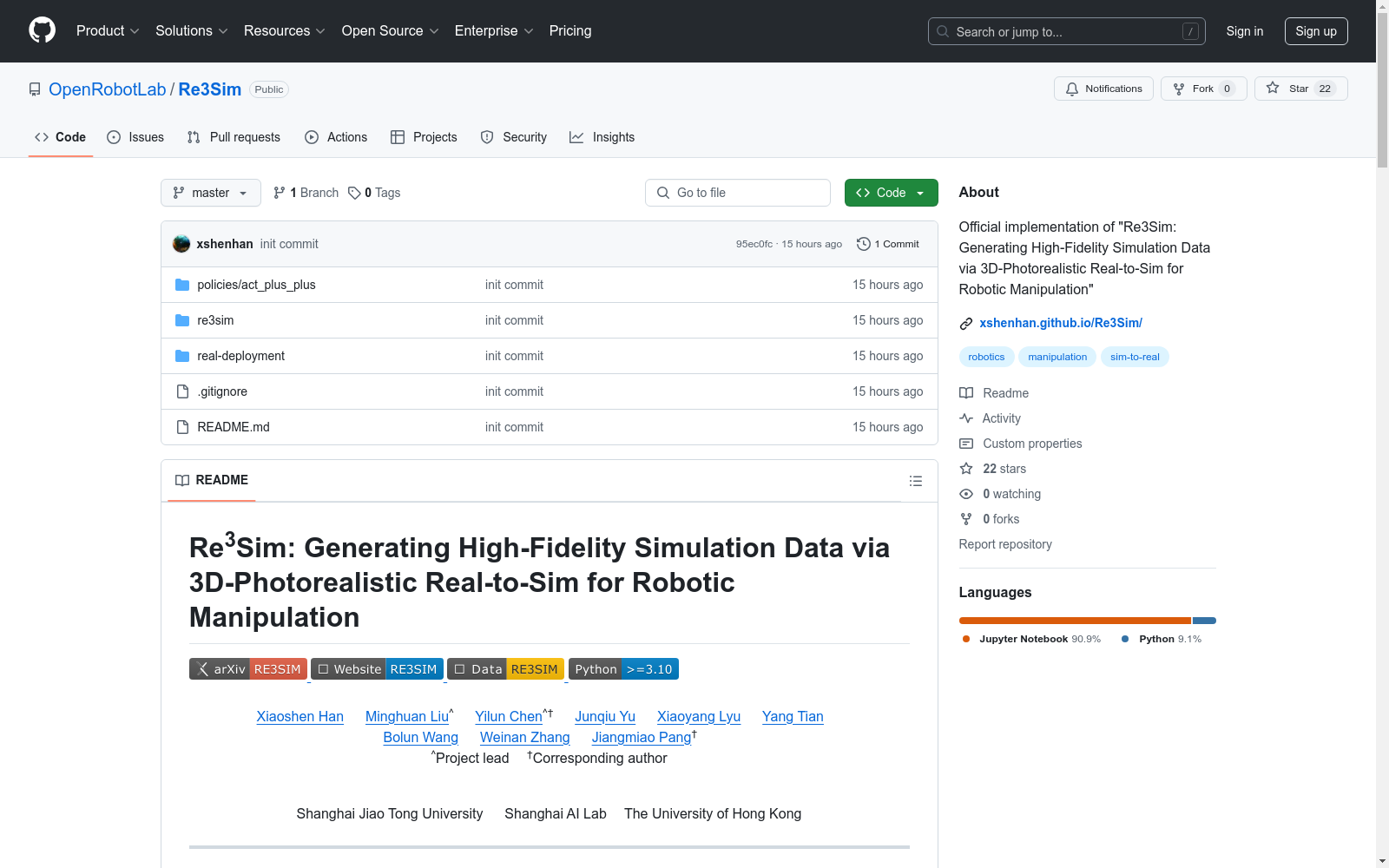Viewport: 1389px width, 868px height.
Task: Open the Pricing page
Action: (x=570, y=31)
